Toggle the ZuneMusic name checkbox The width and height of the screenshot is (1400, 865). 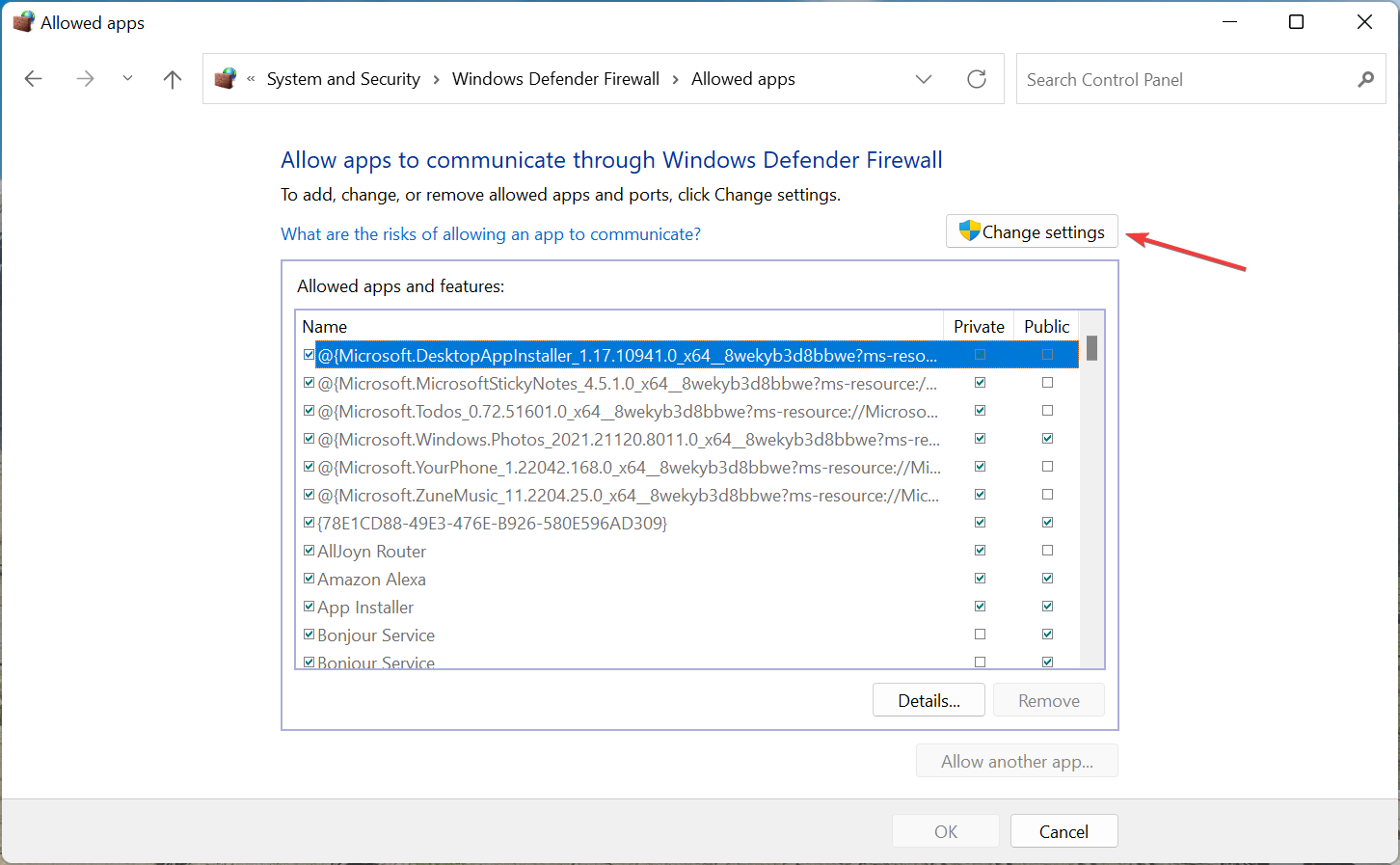coord(309,495)
